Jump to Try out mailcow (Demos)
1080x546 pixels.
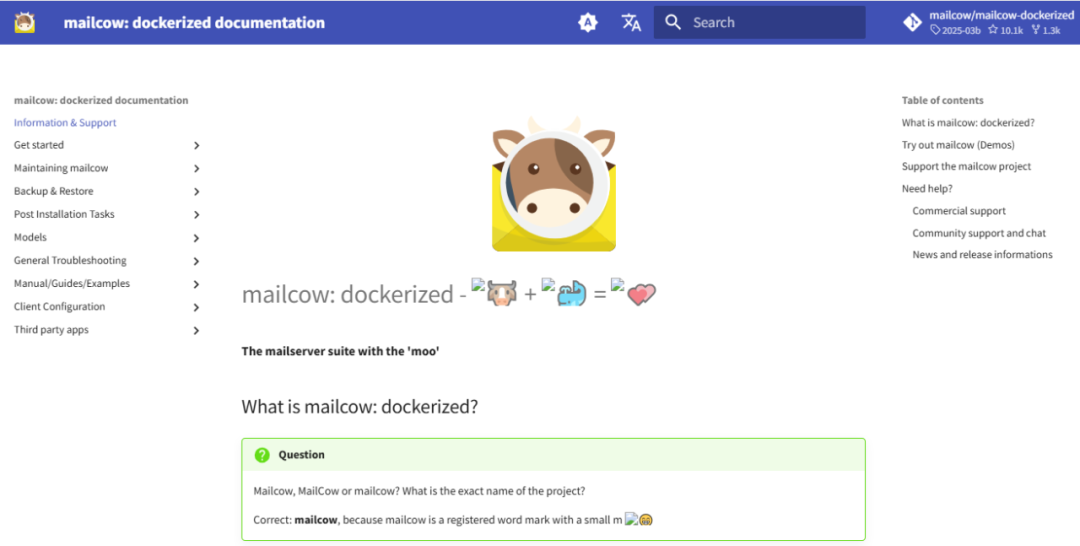(958, 145)
